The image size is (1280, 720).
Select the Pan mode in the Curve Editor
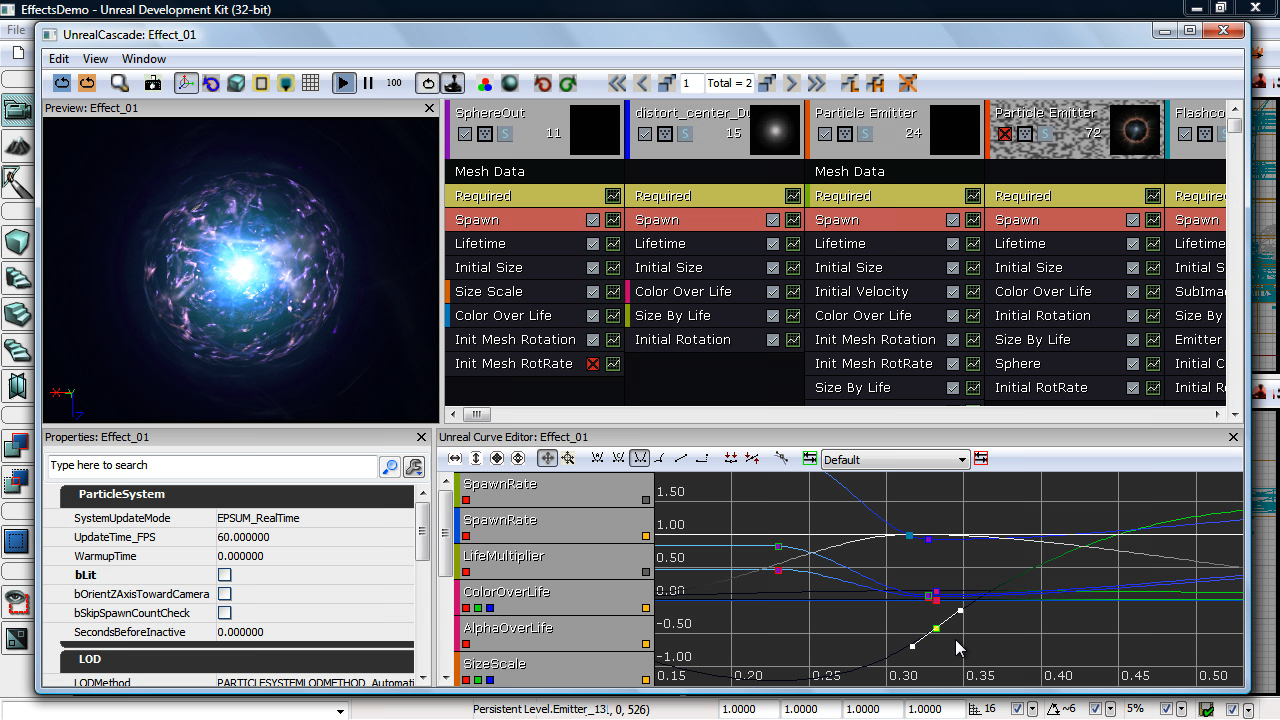[x=545, y=458]
